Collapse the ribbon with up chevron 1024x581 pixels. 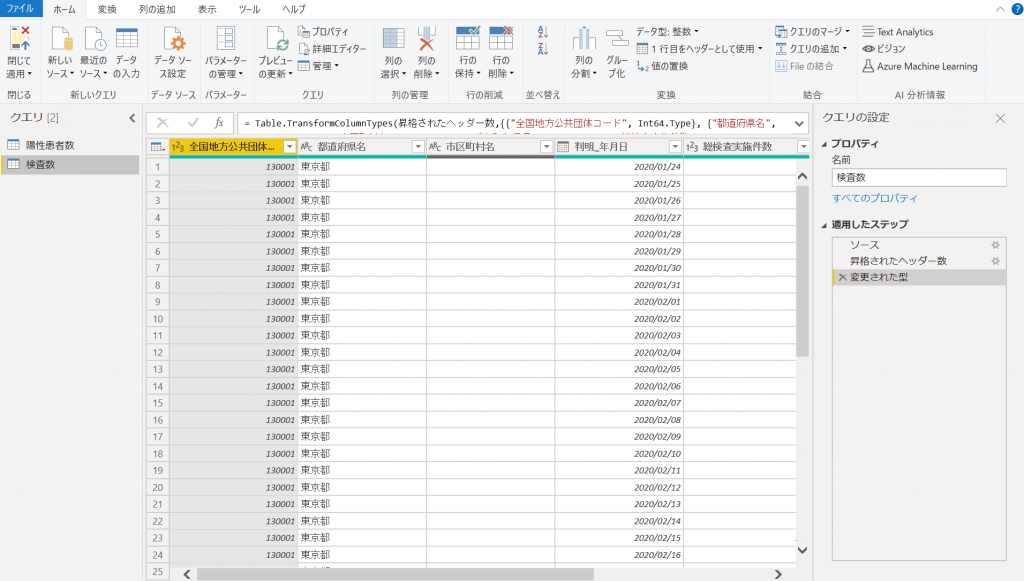pos(1000,9)
